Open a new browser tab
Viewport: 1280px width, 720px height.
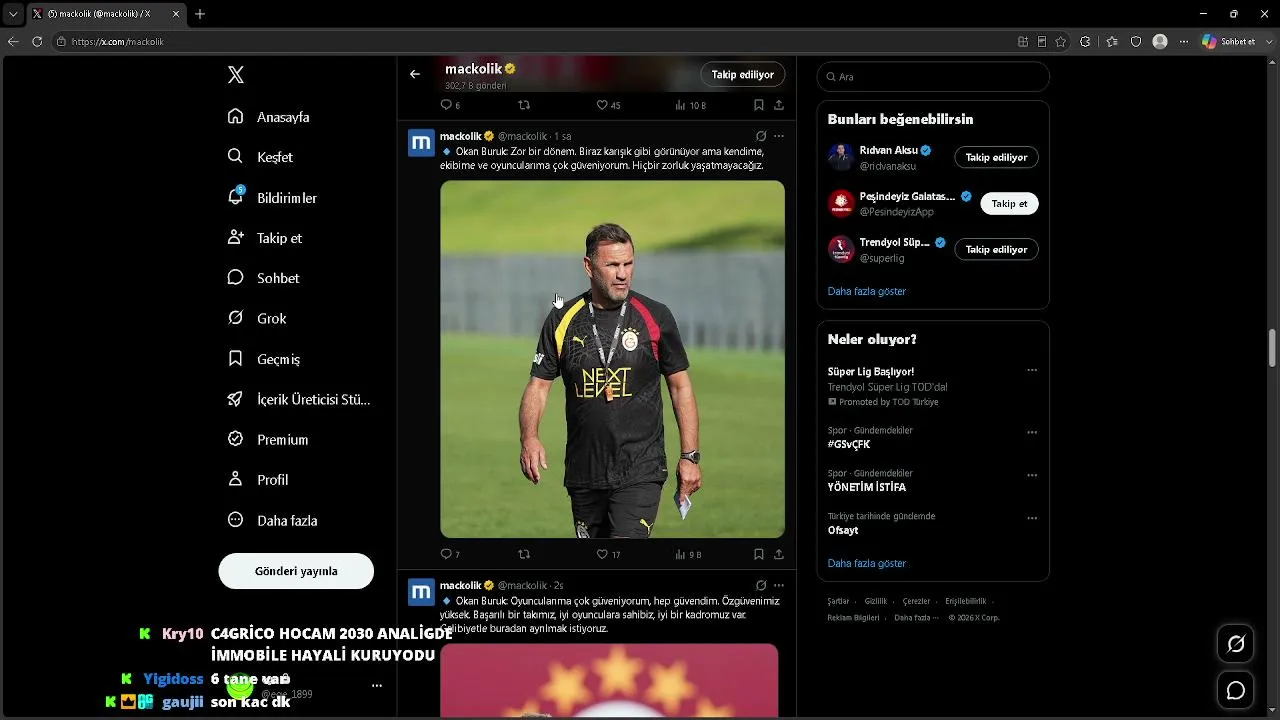click(200, 14)
